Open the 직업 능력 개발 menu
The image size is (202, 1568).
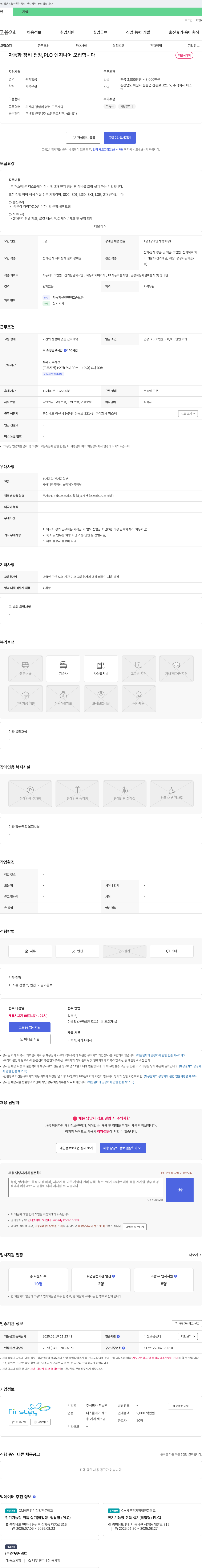click(138, 32)
